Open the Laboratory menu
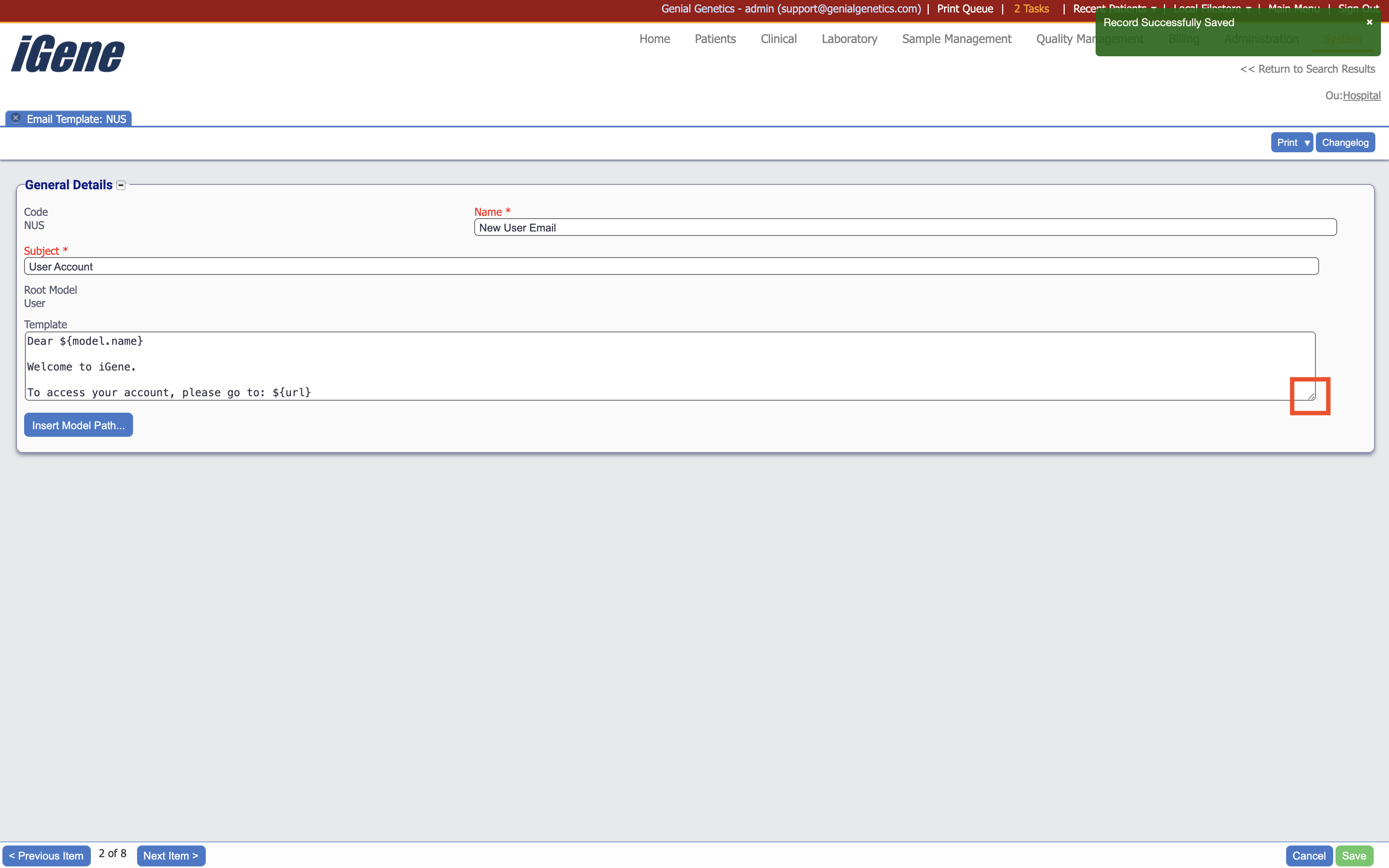 (x=850, y=39)
